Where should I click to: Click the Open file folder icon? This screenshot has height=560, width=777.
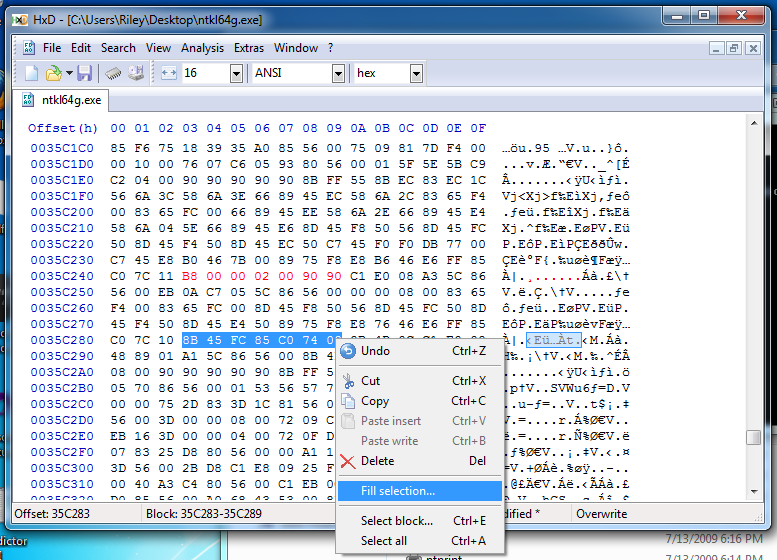click(53, 73)
